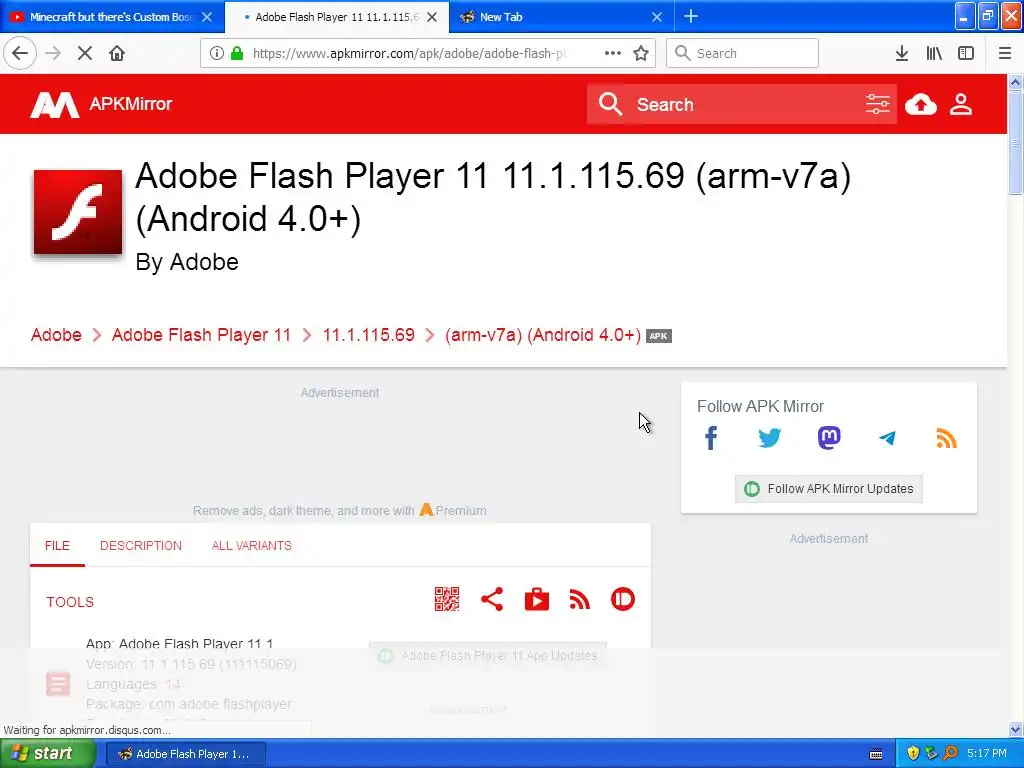1024x768 pixels.
Task: Click the vertical scrollbar down arrow
Action: [x=1016, y=729]
